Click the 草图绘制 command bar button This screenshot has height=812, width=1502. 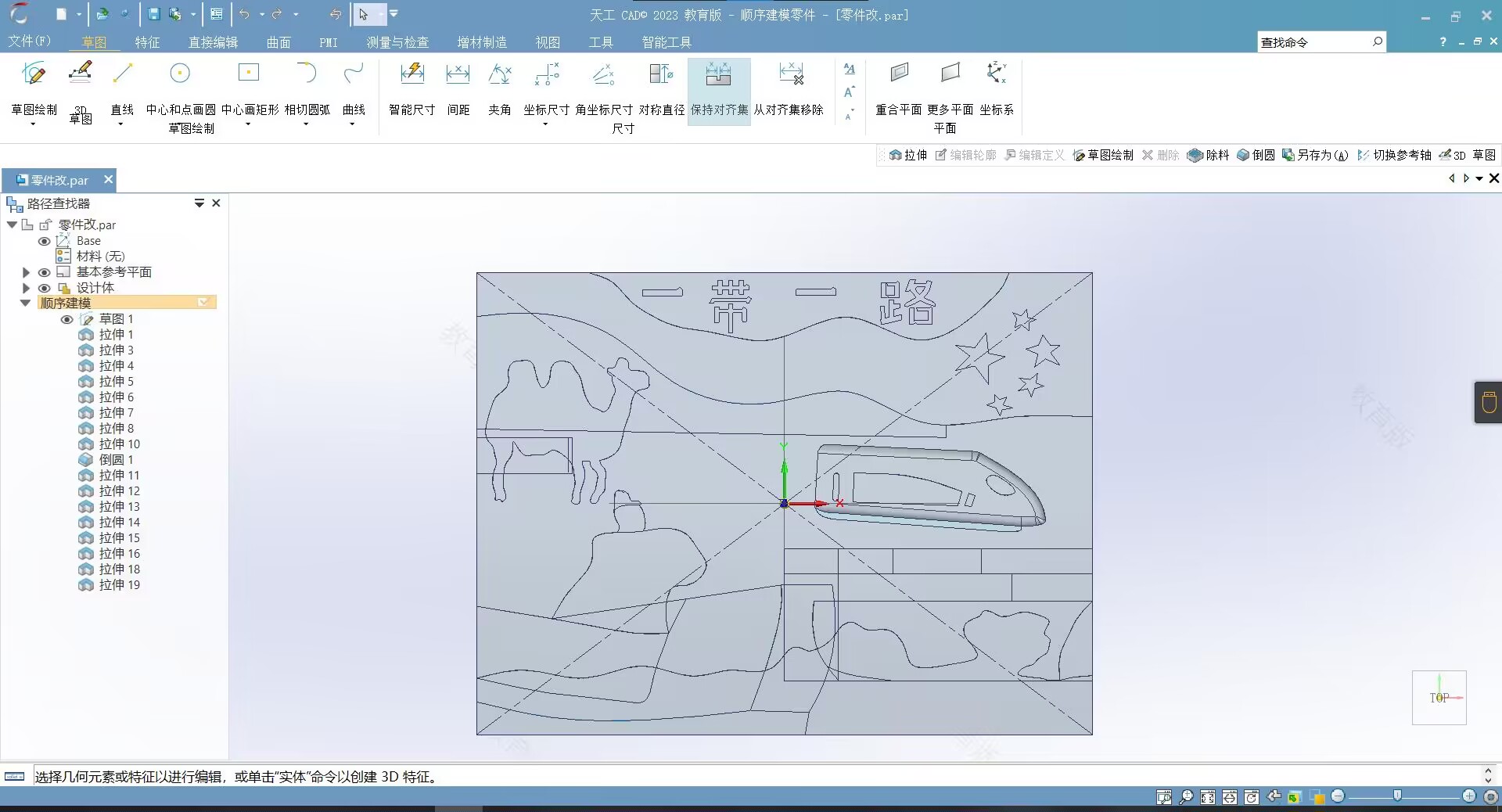pos(1103,155)
